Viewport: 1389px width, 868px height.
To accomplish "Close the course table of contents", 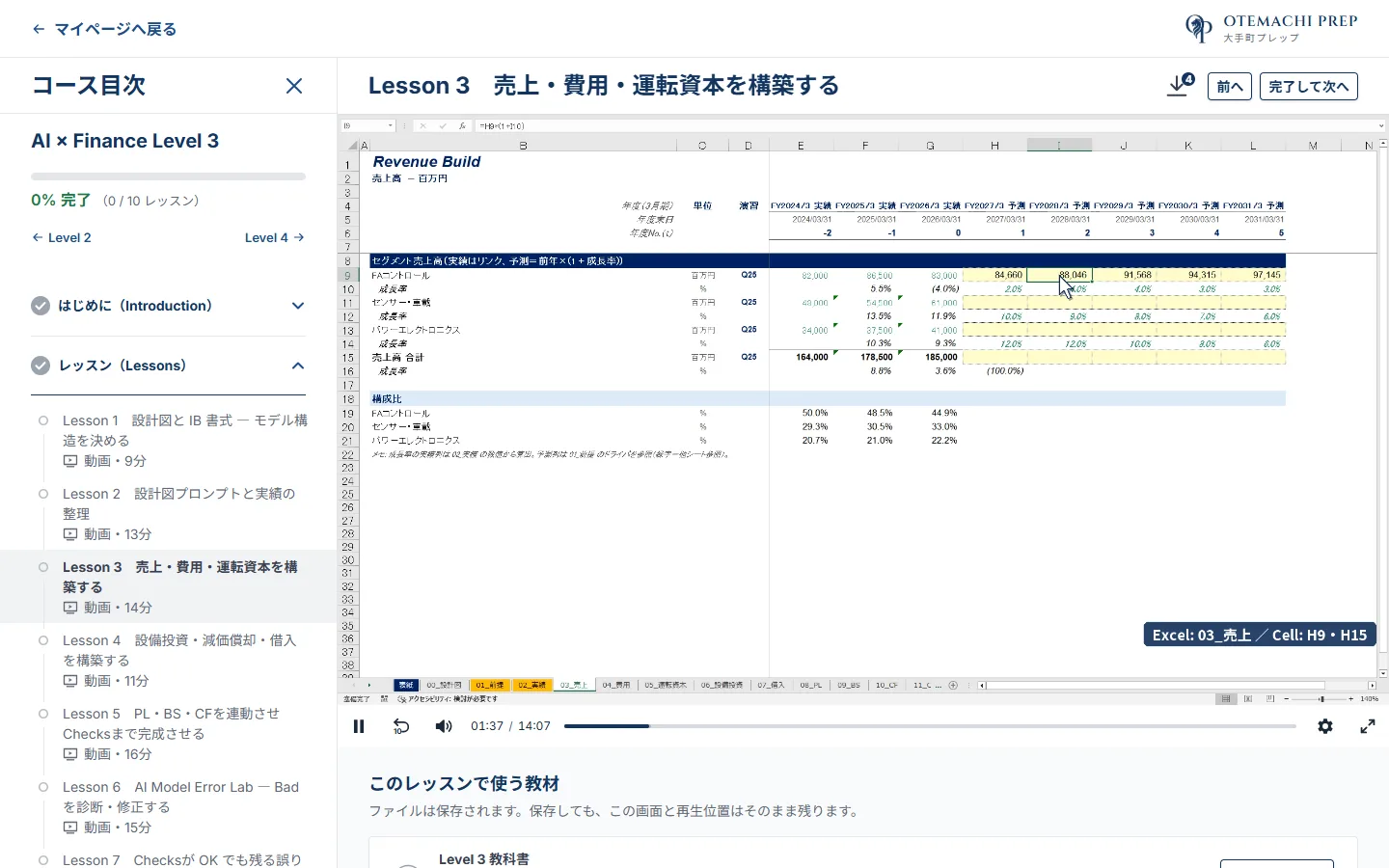I will [294, 86].
